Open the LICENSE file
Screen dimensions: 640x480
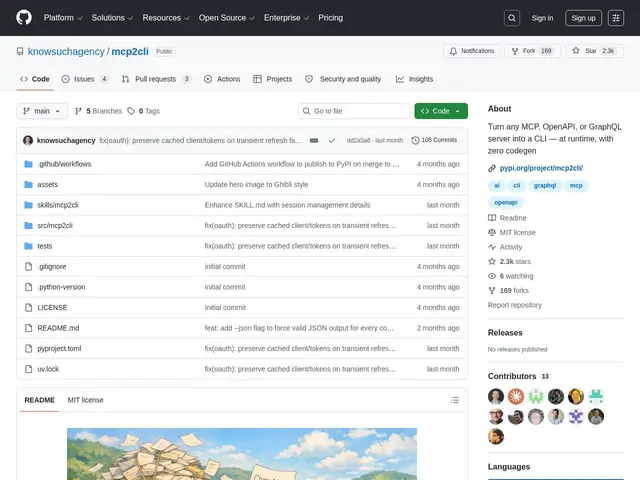(52, 307)
